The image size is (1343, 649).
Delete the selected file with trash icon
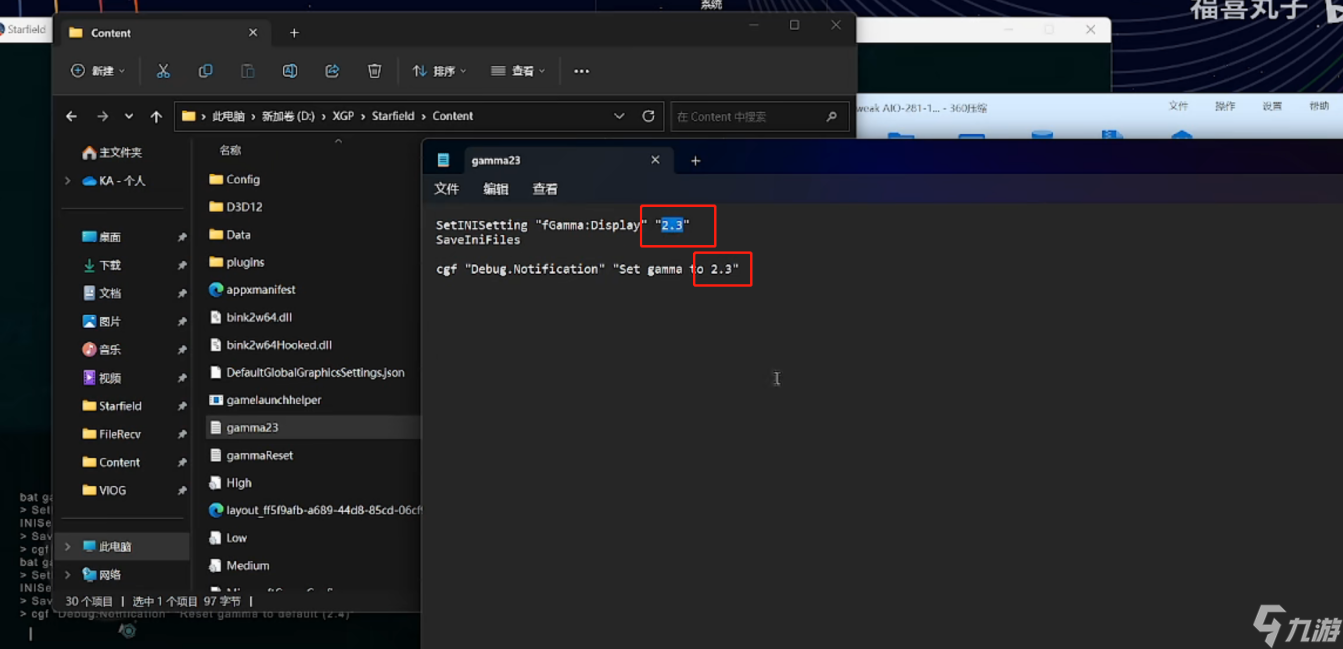[x=374, y=71]
